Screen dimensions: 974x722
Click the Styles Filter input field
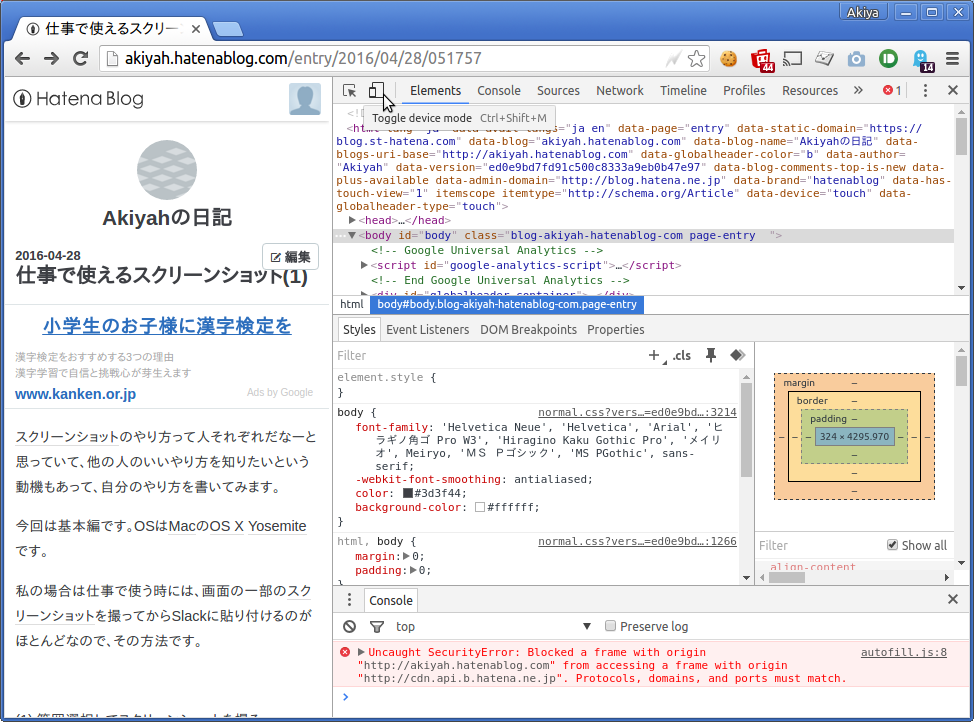[489, 355]
